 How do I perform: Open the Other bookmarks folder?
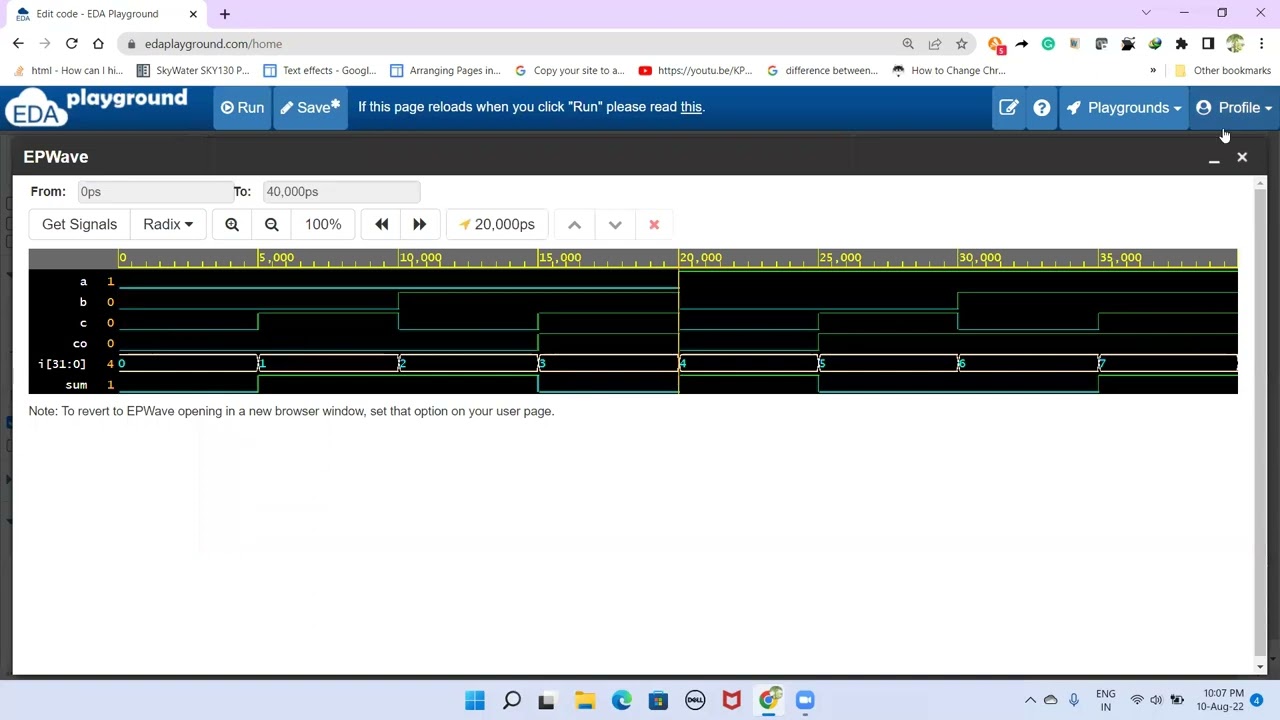tap(1222, 70)
